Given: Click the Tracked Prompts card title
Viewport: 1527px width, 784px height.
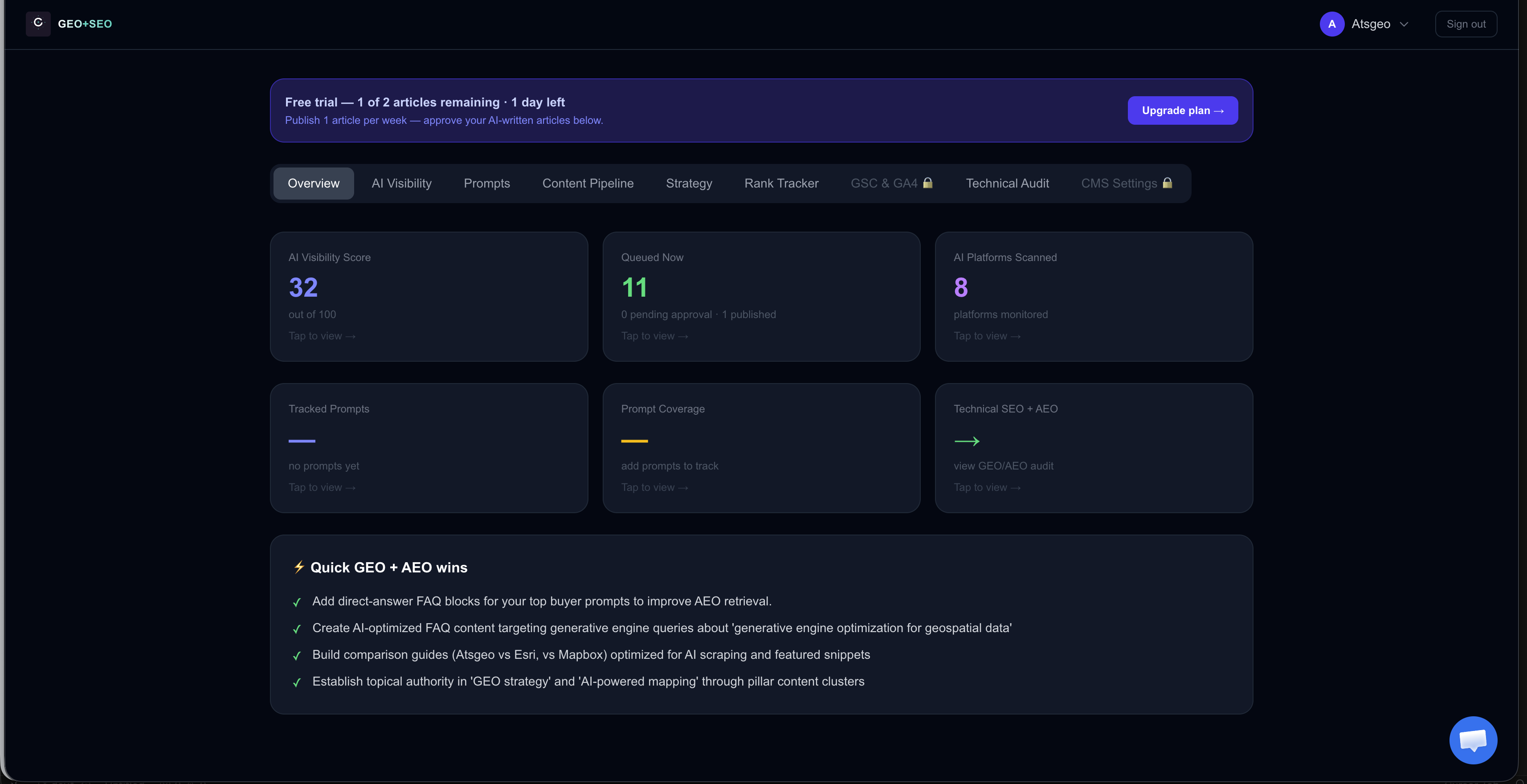Looking at the screenshot, I should click(328, 409).
